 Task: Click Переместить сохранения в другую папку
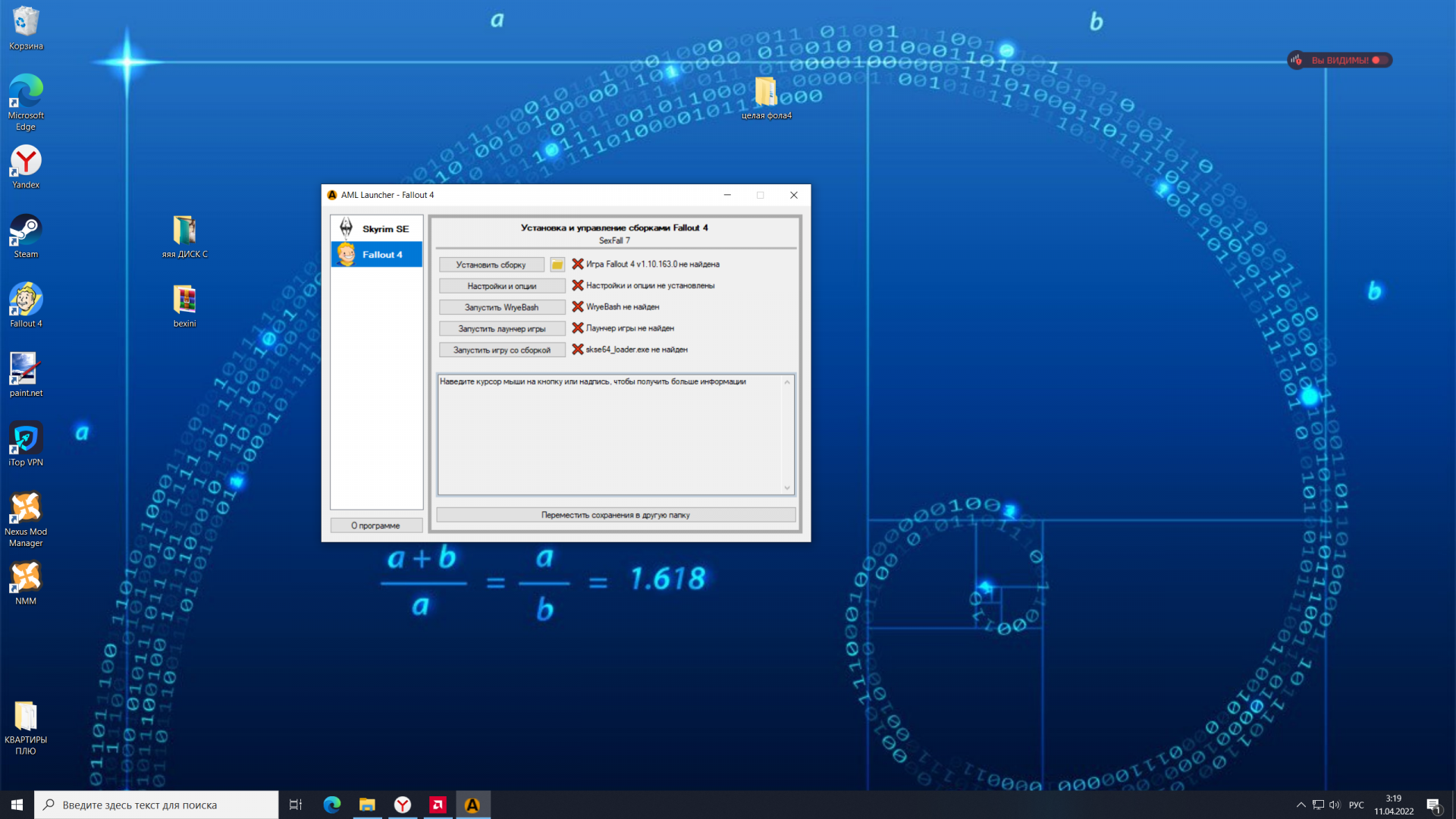[615, 515]
